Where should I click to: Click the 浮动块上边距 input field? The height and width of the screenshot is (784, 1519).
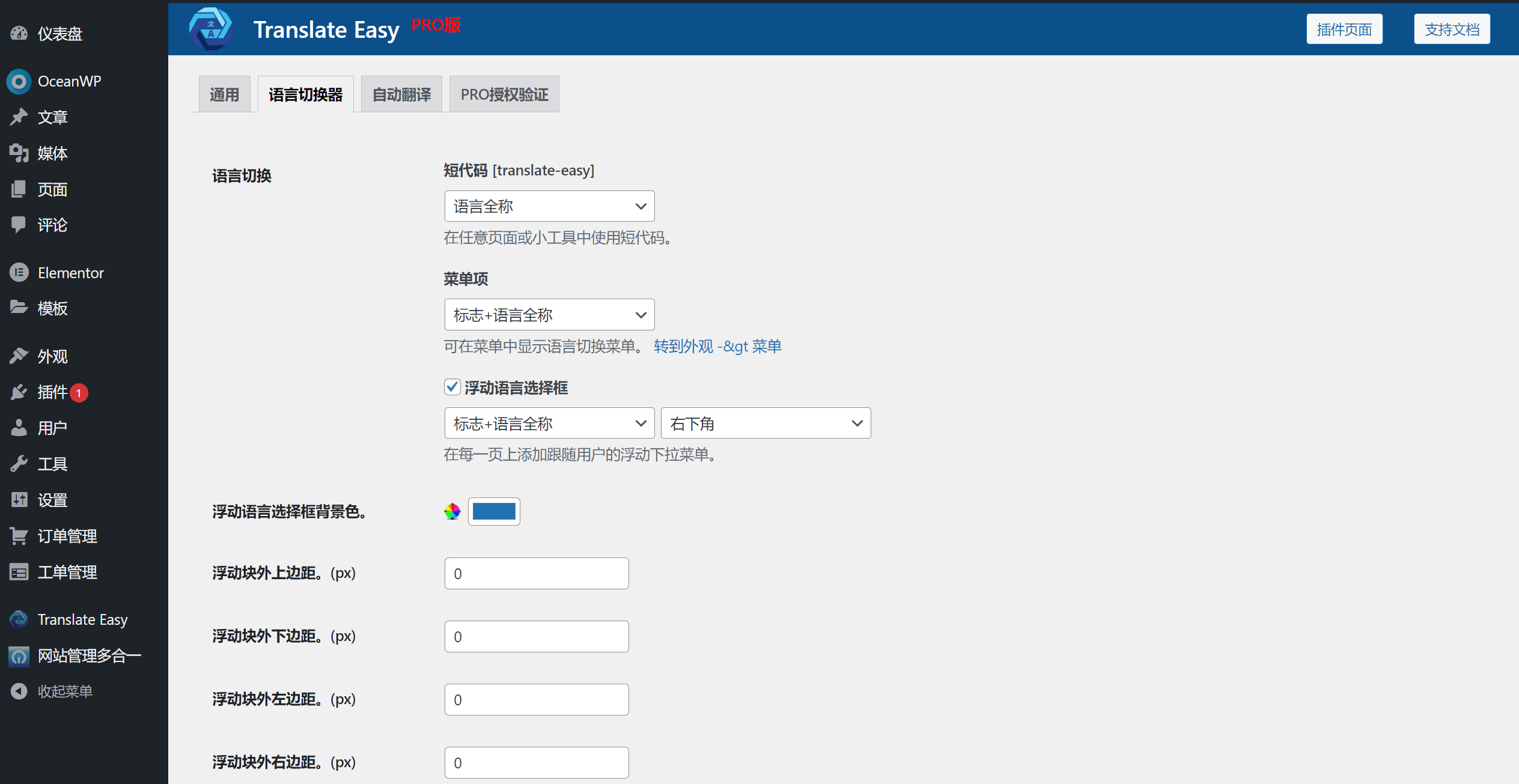click(535, 573)
